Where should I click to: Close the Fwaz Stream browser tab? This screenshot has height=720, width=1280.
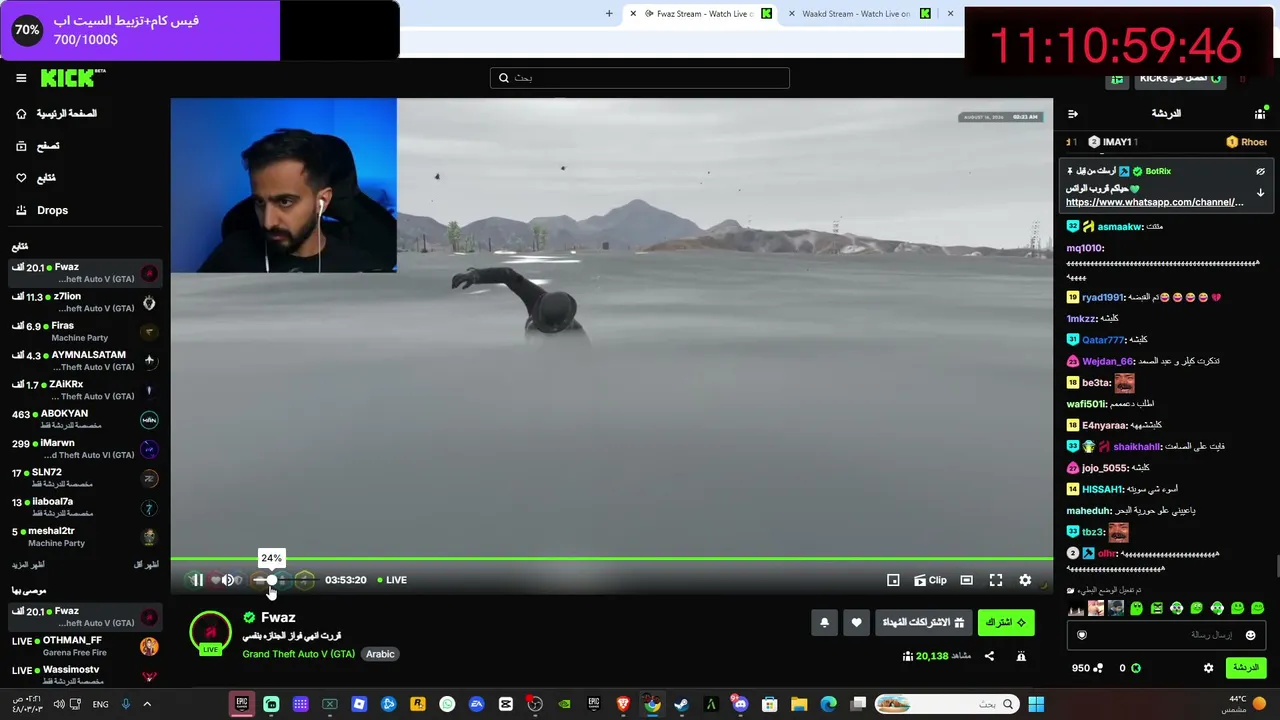pyautogui.click(x=633, y=14)
